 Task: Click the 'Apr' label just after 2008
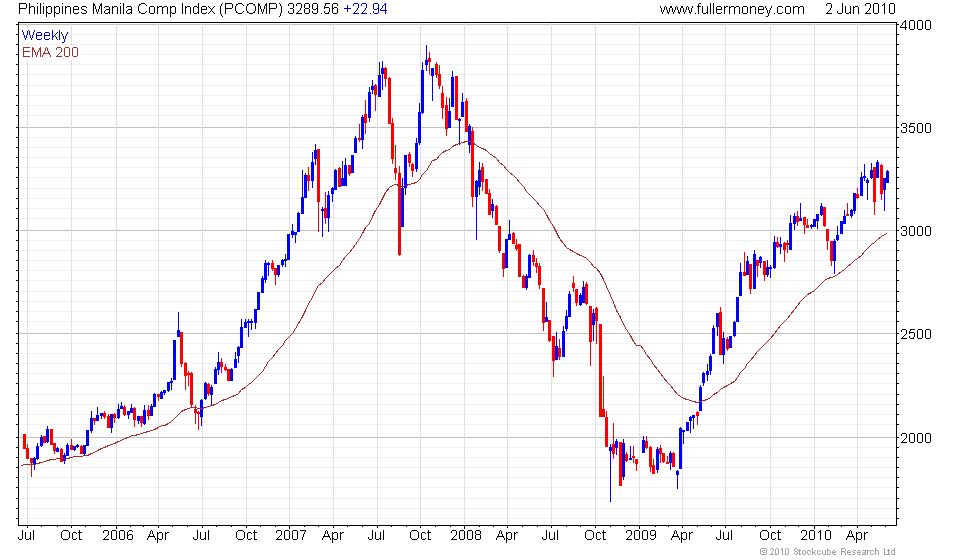pyautogui.click(x=506, y=536)
